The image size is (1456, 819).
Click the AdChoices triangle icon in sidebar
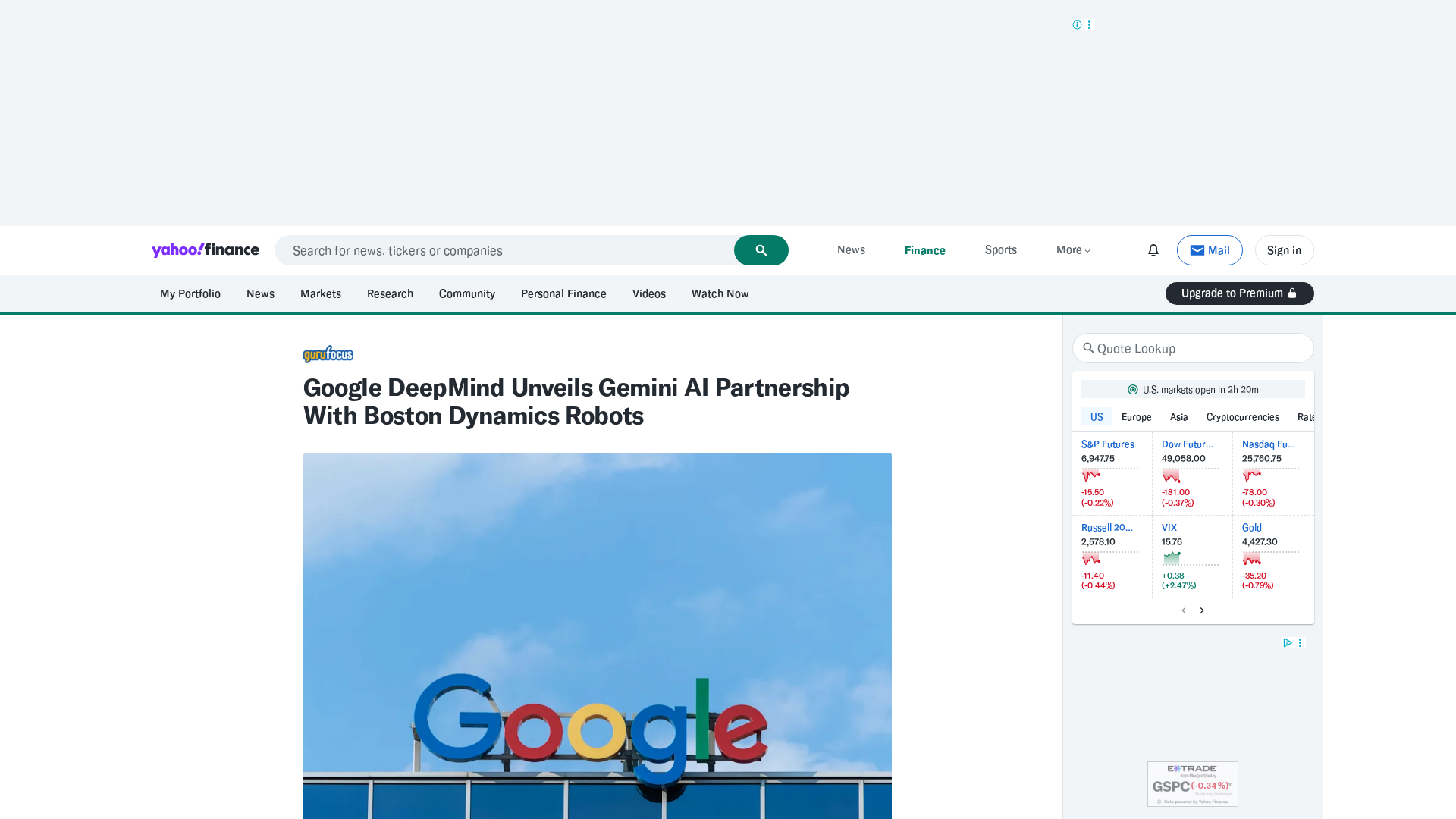click(1287, 642)
